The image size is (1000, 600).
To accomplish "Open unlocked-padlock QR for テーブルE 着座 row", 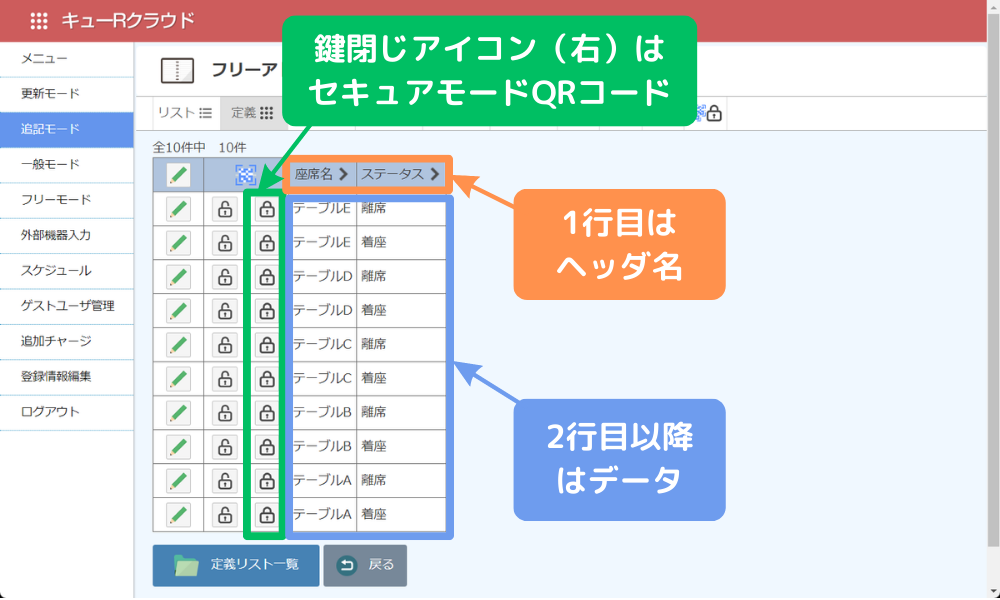I will pos(224,243).
